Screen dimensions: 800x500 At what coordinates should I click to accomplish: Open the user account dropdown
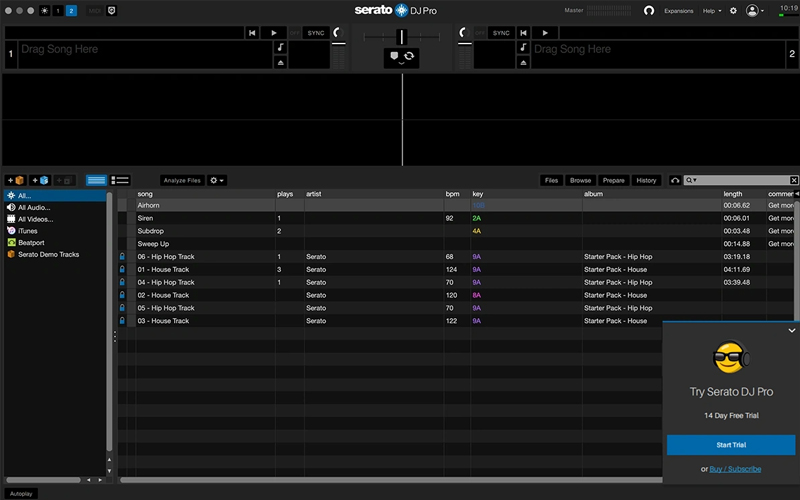755,11
